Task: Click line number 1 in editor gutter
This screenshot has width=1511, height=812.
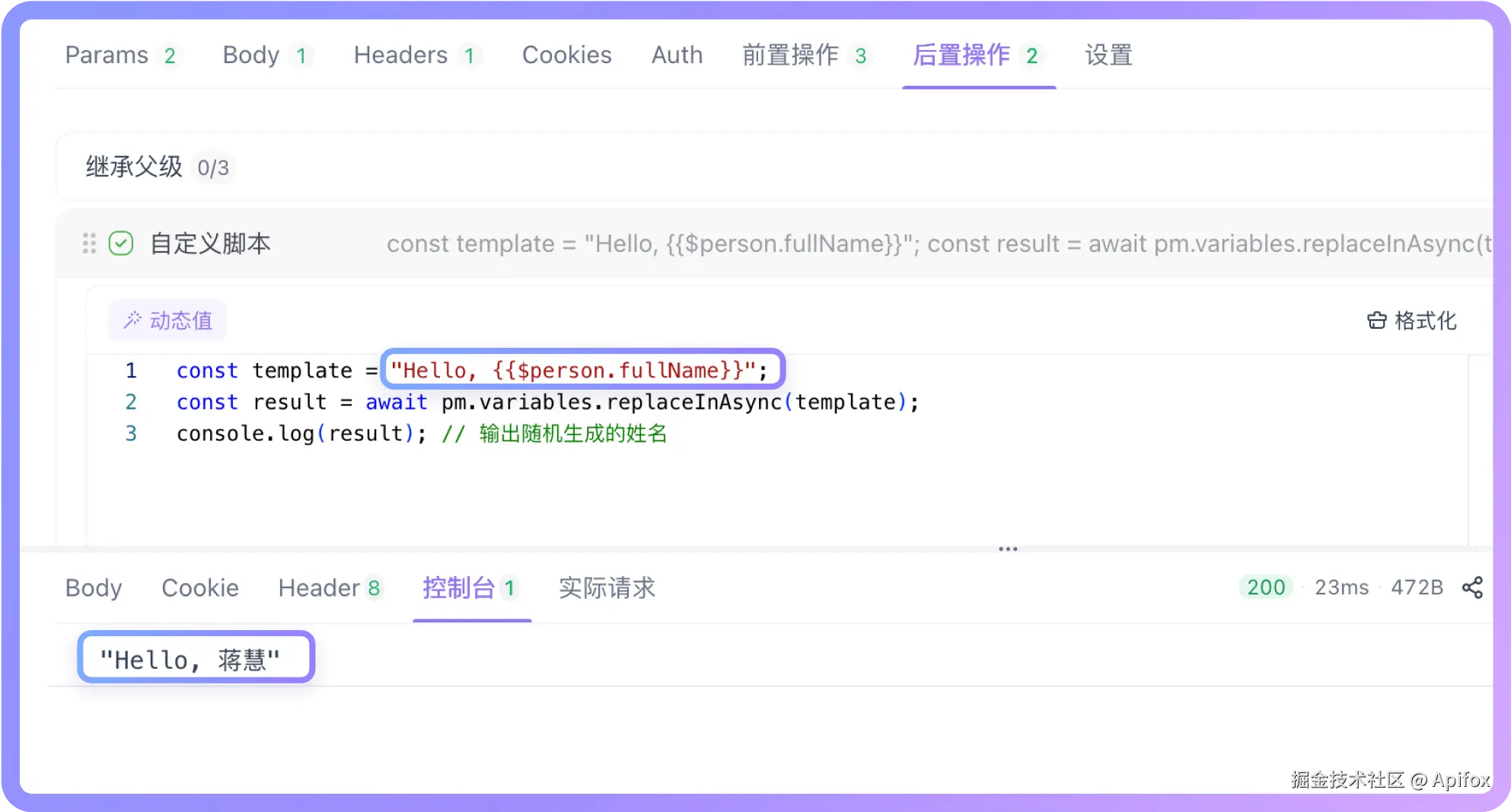Action: tap(131, 370)
